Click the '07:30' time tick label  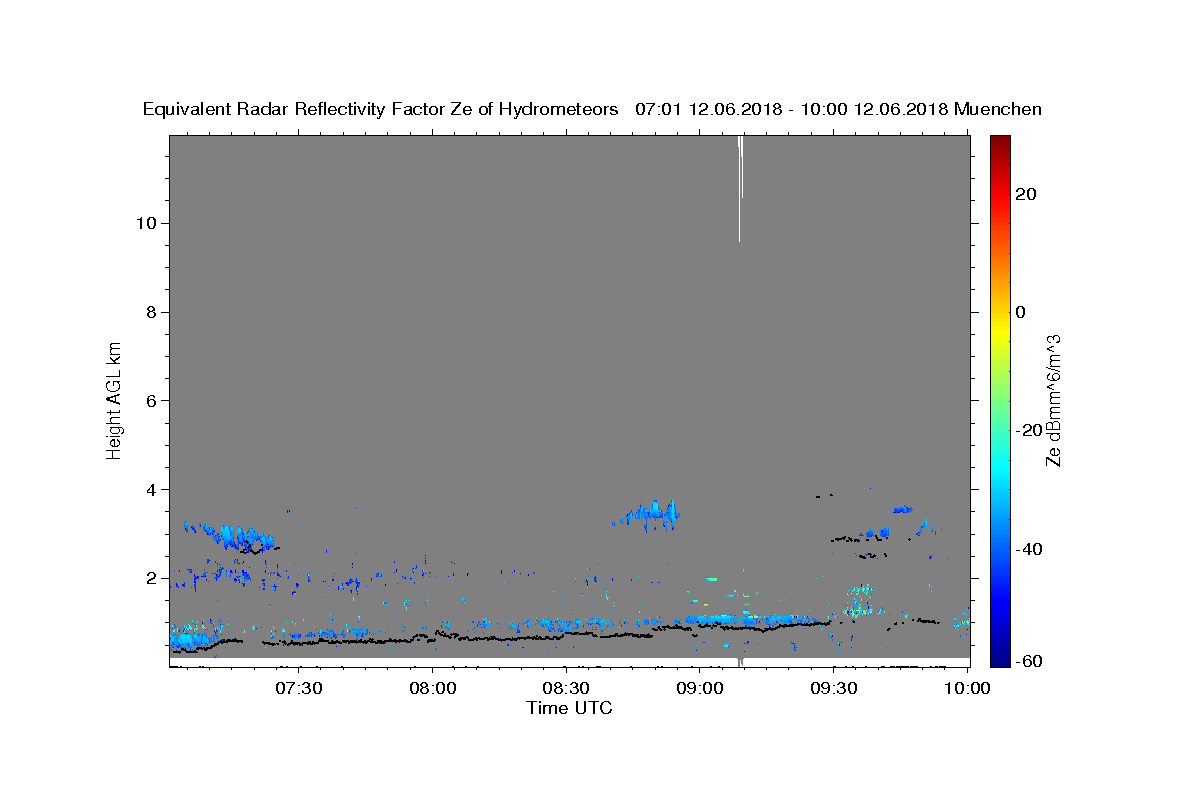click(x=299, y=688)
